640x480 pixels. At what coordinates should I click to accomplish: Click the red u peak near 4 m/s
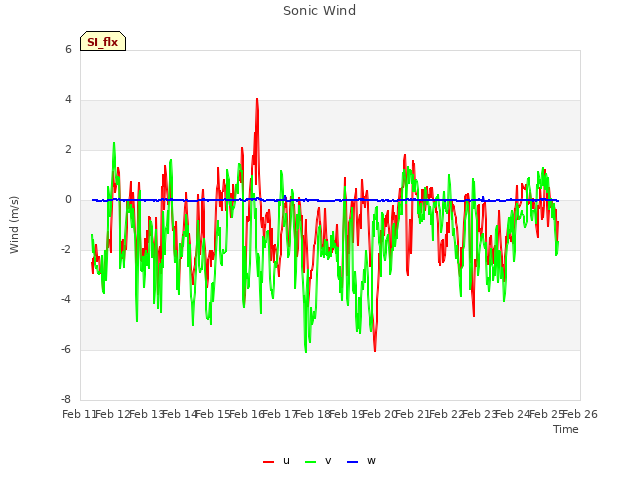[x=257, y=99]
